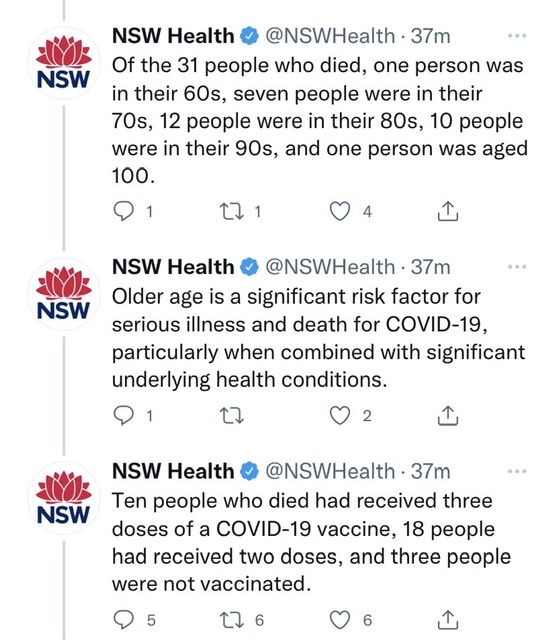Open more options for the first tweet

pos(517,36)
